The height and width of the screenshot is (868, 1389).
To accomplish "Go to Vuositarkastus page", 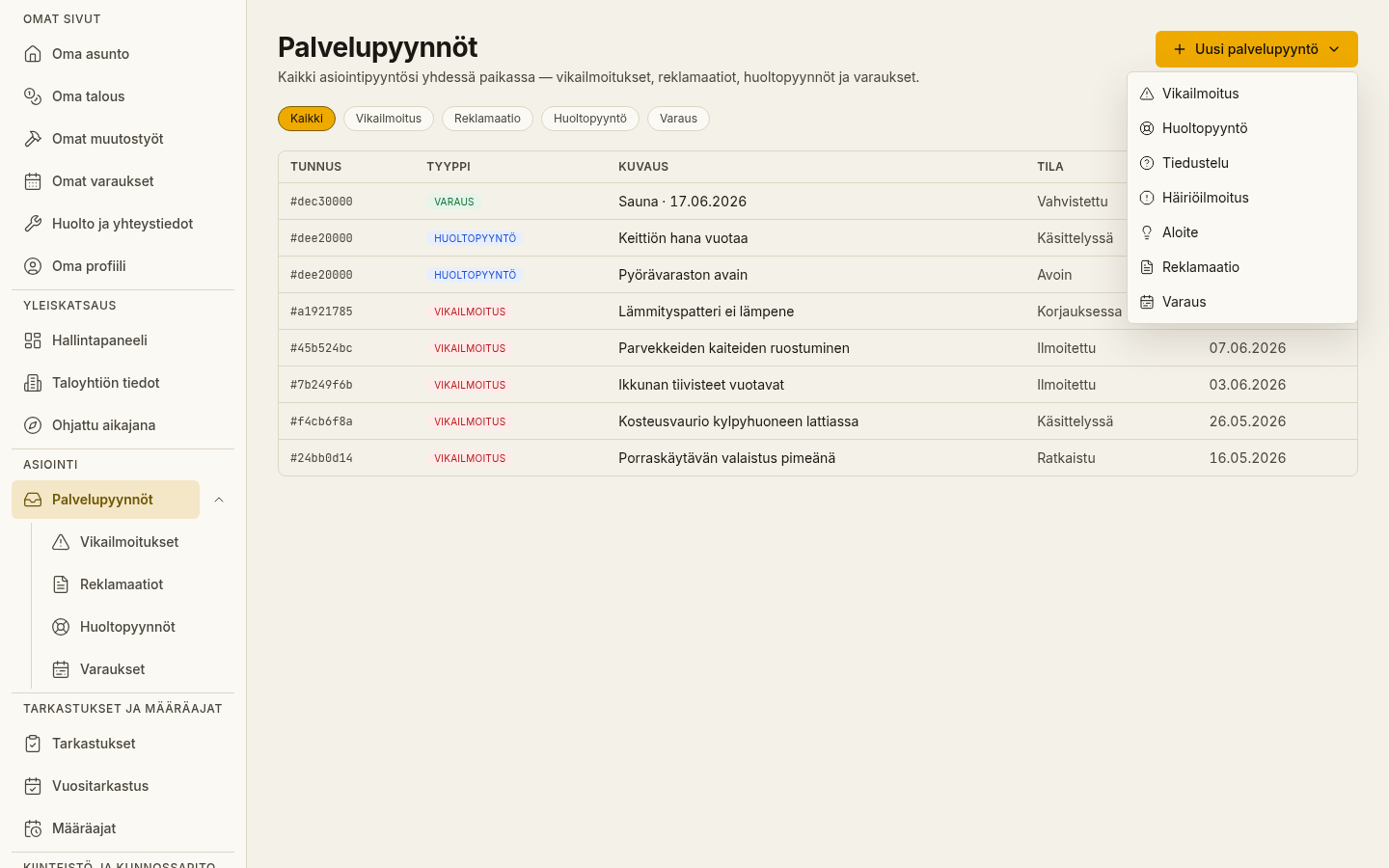I will [x=123, y=786].
